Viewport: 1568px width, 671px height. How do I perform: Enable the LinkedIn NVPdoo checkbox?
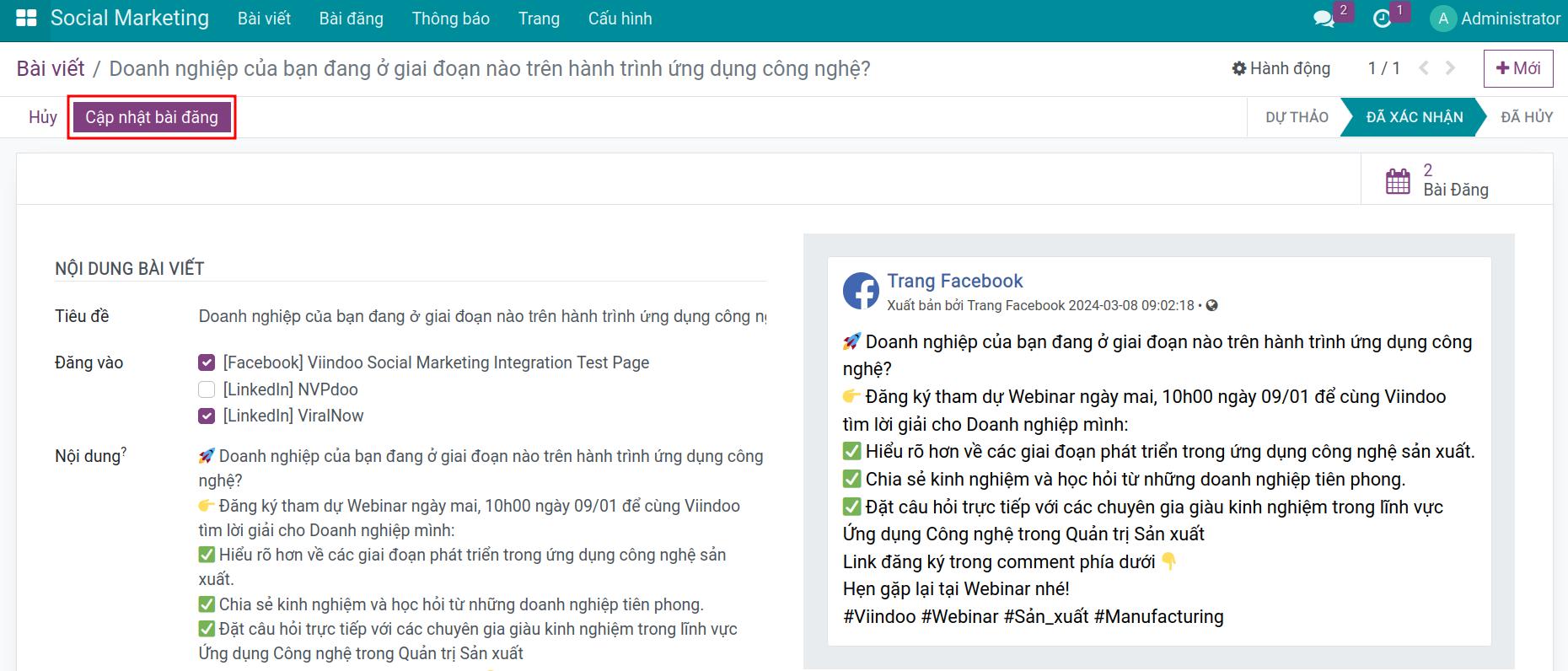click(x=207, y=389)
